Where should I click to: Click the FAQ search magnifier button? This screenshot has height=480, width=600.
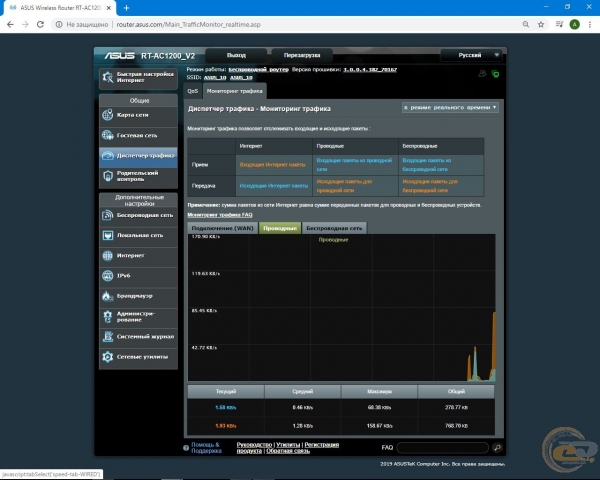point(497,447)
